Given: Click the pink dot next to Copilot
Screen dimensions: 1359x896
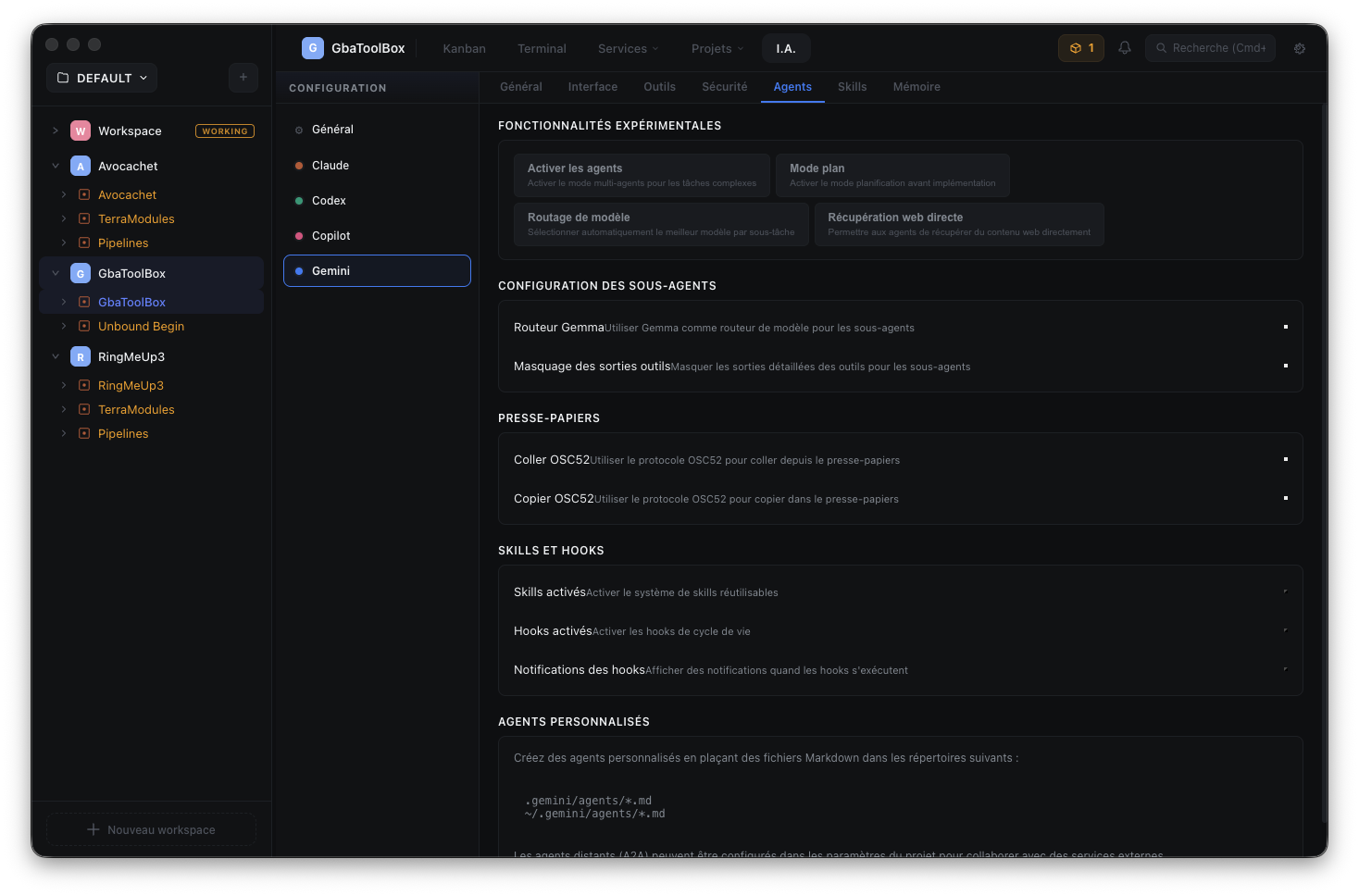Looking at the screenshot, I should [299, 236].
